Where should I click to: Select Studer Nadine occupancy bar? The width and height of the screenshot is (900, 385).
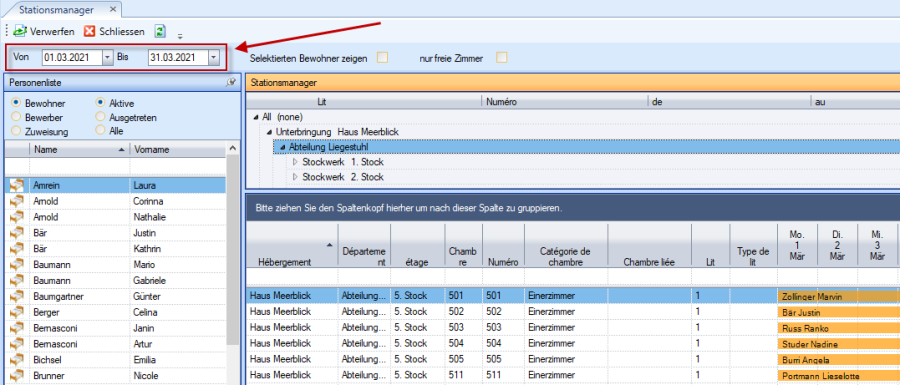point(839,344)
